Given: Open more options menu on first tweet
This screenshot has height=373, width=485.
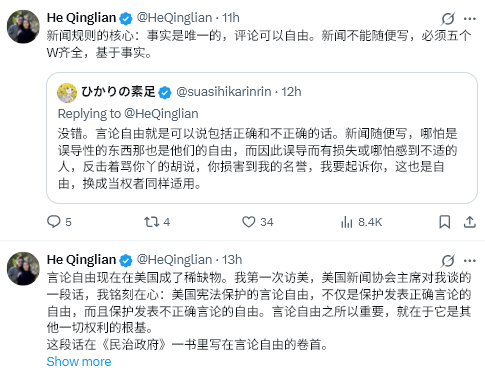Looking at the screenshot, I should pyautogui.click(x=470, y=19).
